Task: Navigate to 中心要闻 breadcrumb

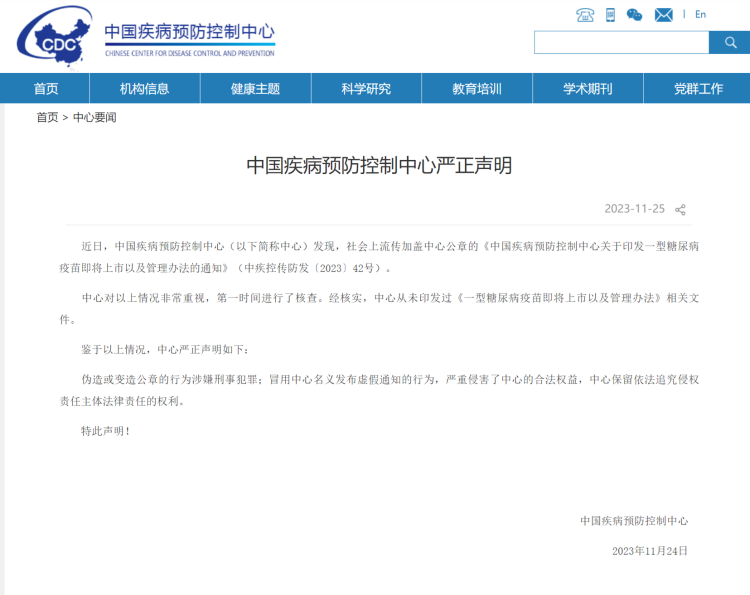Action: pos(95,117)
